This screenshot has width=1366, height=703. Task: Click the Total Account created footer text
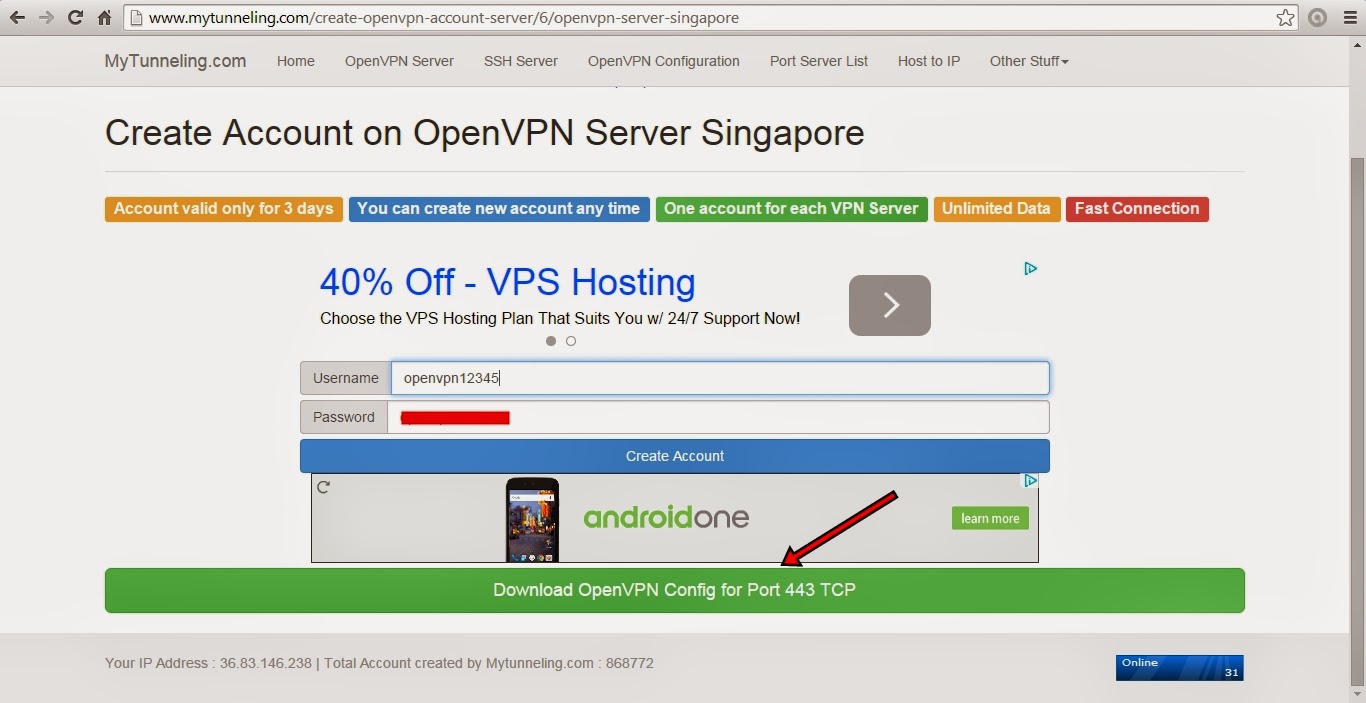point(489,663)
